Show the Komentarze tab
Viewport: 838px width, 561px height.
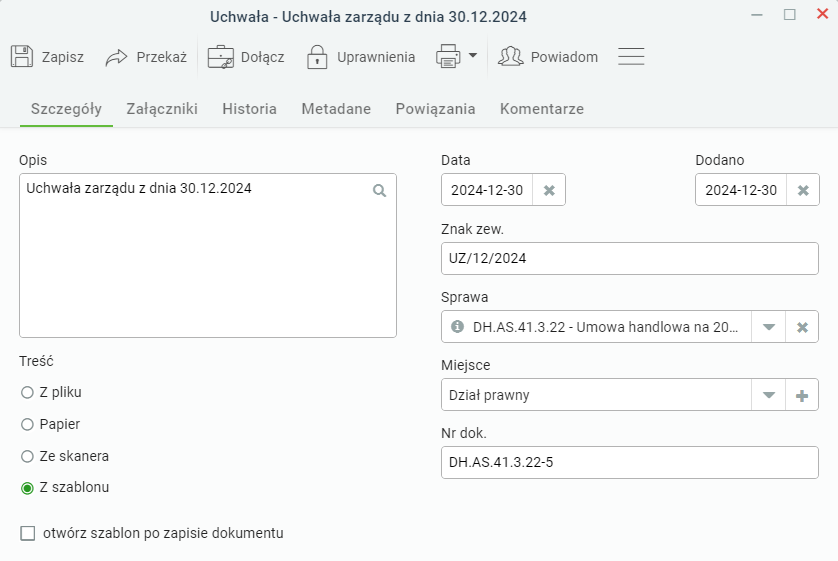click(x=542, y=109)
